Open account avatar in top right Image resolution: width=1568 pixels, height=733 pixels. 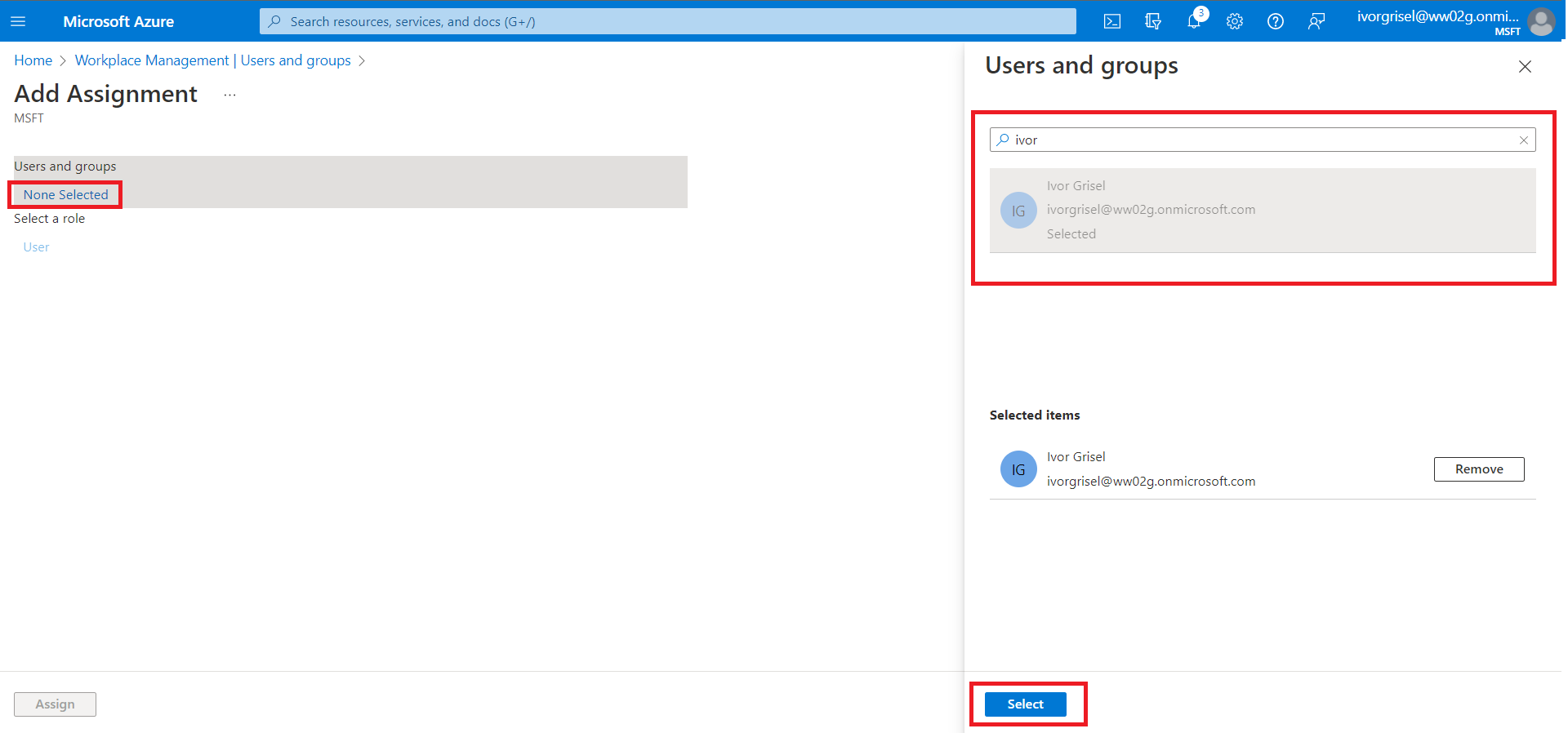(1541, 21)
